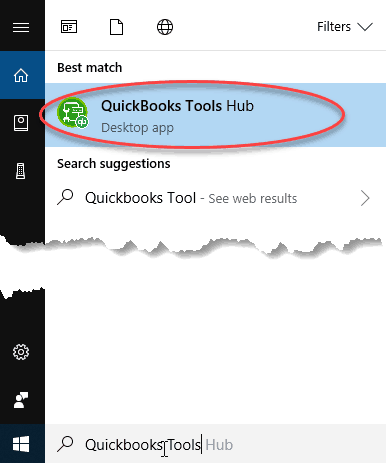Click the tower devices icon in the sidebar

tap(21, 171)
